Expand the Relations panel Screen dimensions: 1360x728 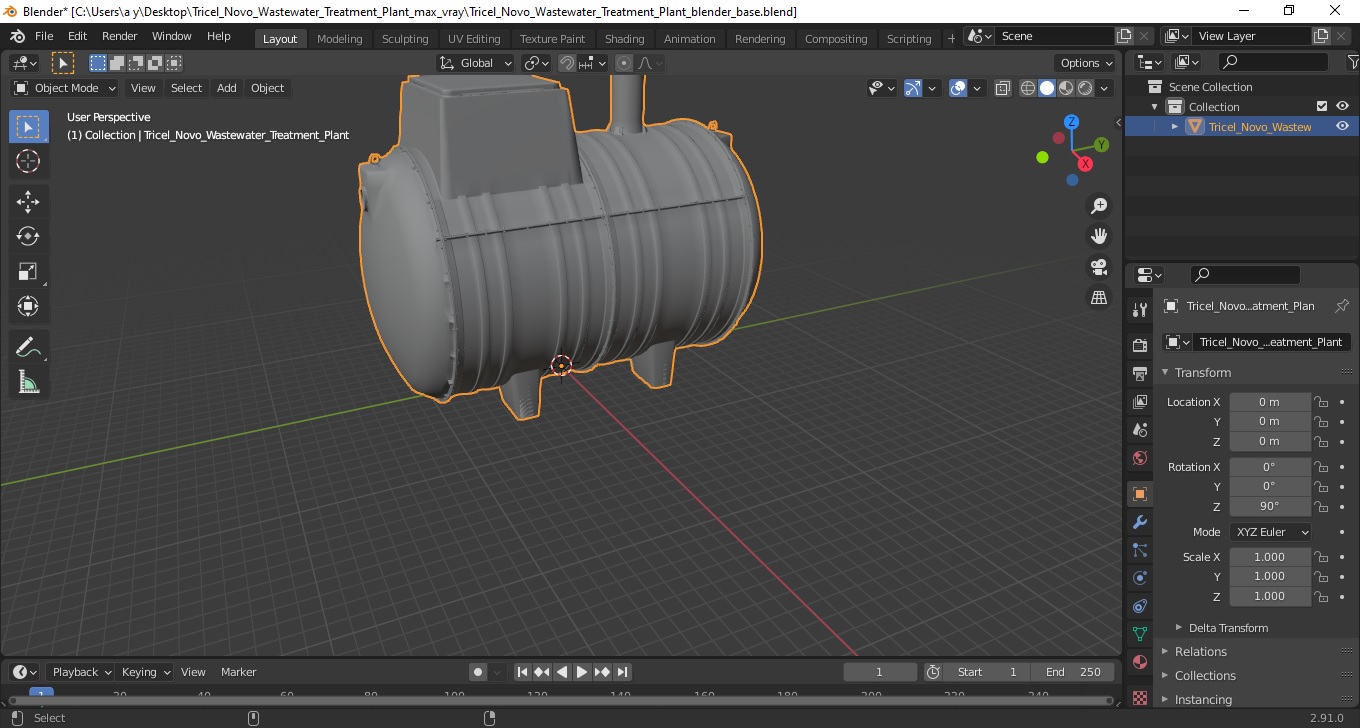coord(1200,651)
